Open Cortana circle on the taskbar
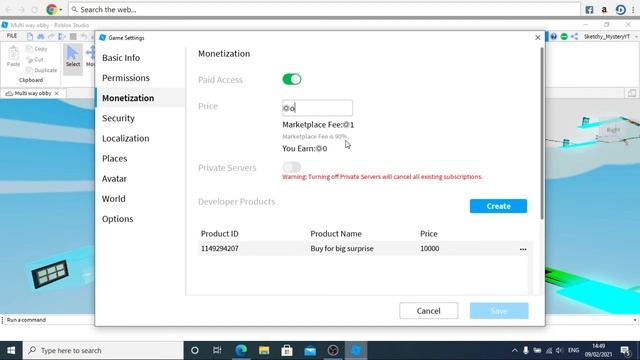This screenshot has height=360, width=640. coord(195,350)
